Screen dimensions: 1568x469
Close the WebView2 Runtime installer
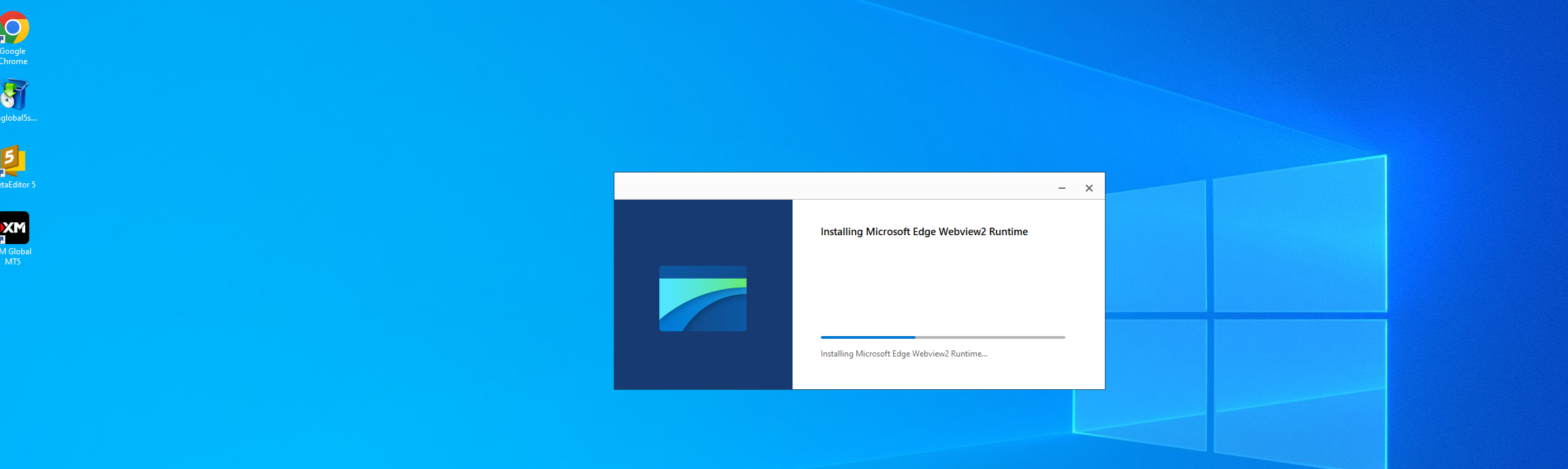(1088, 188)
